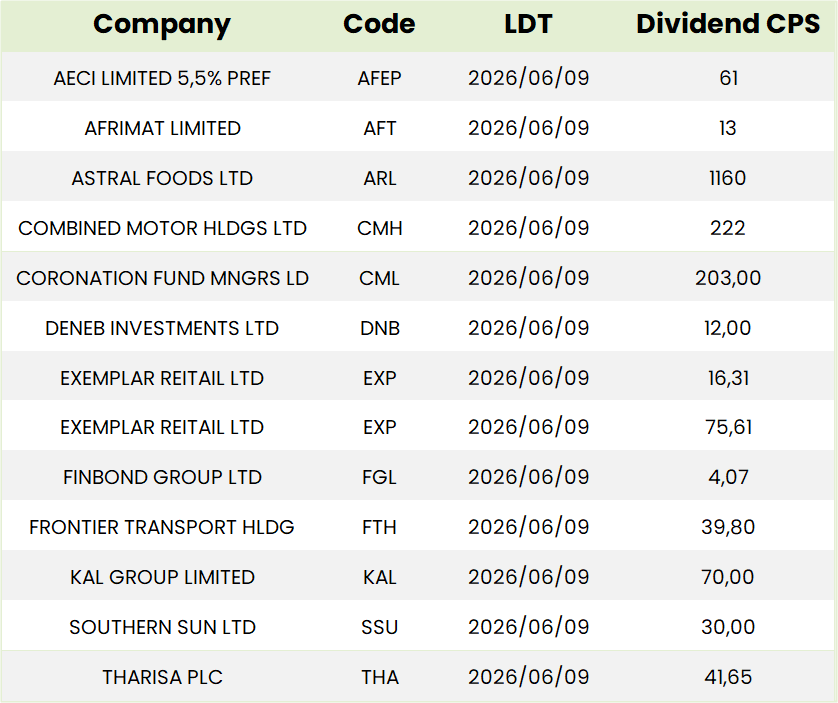The height and width of the screenshot is (703, 838).
Task: Click the LDT date in FINBOND GROUP row
Action: coord(528,477)
